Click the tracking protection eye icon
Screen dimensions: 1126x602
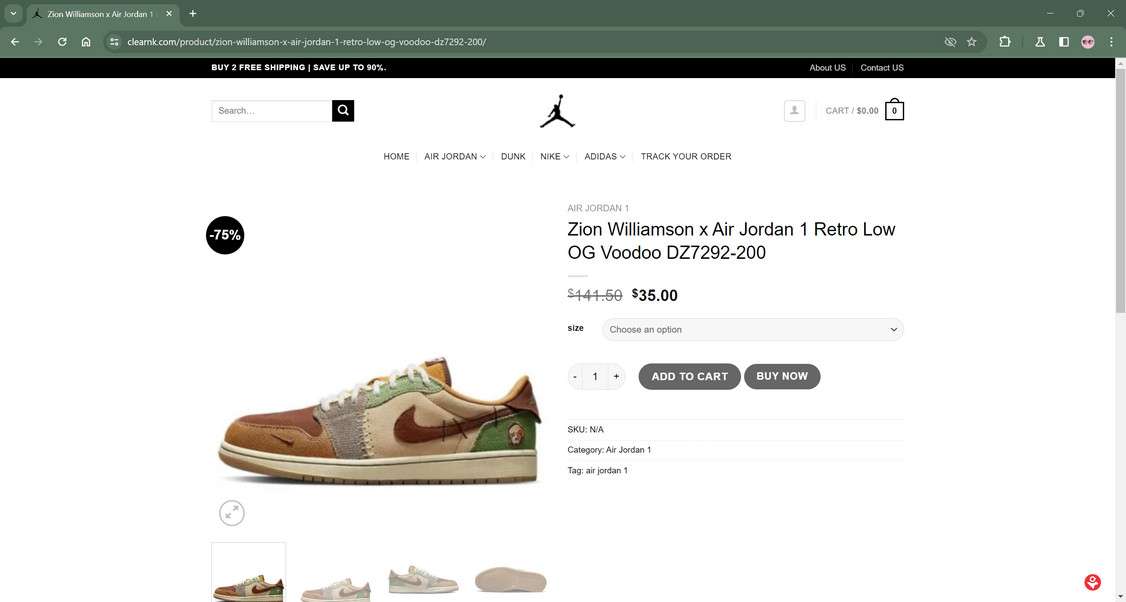950,42
